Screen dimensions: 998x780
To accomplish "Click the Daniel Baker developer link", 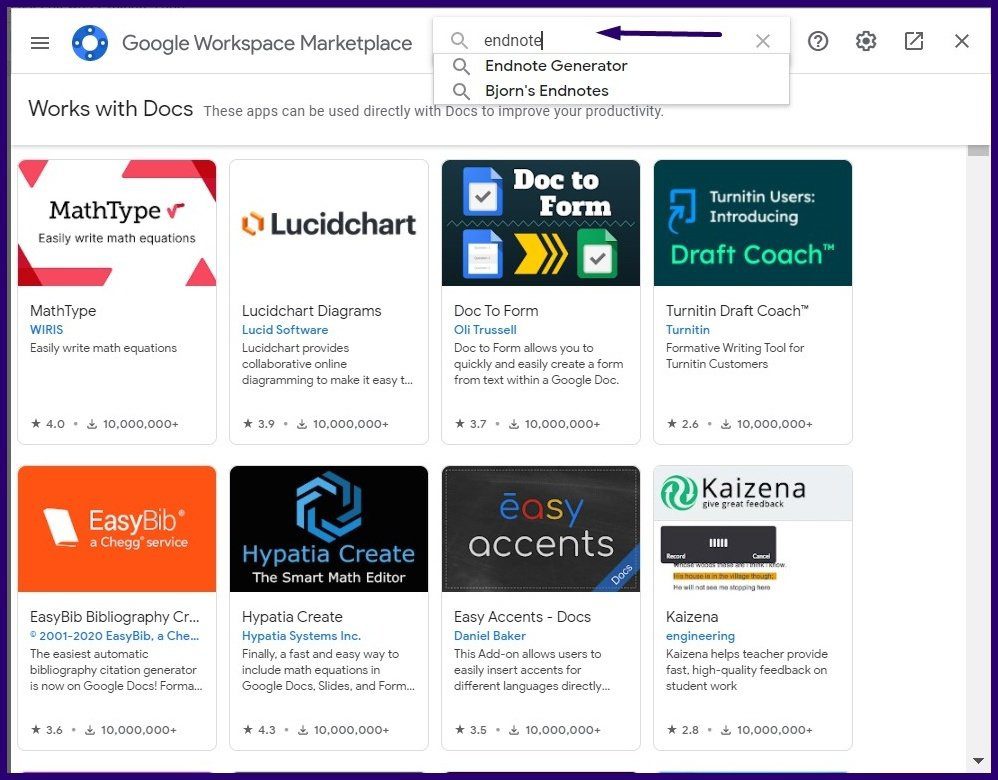I will (x=489, y=636).
